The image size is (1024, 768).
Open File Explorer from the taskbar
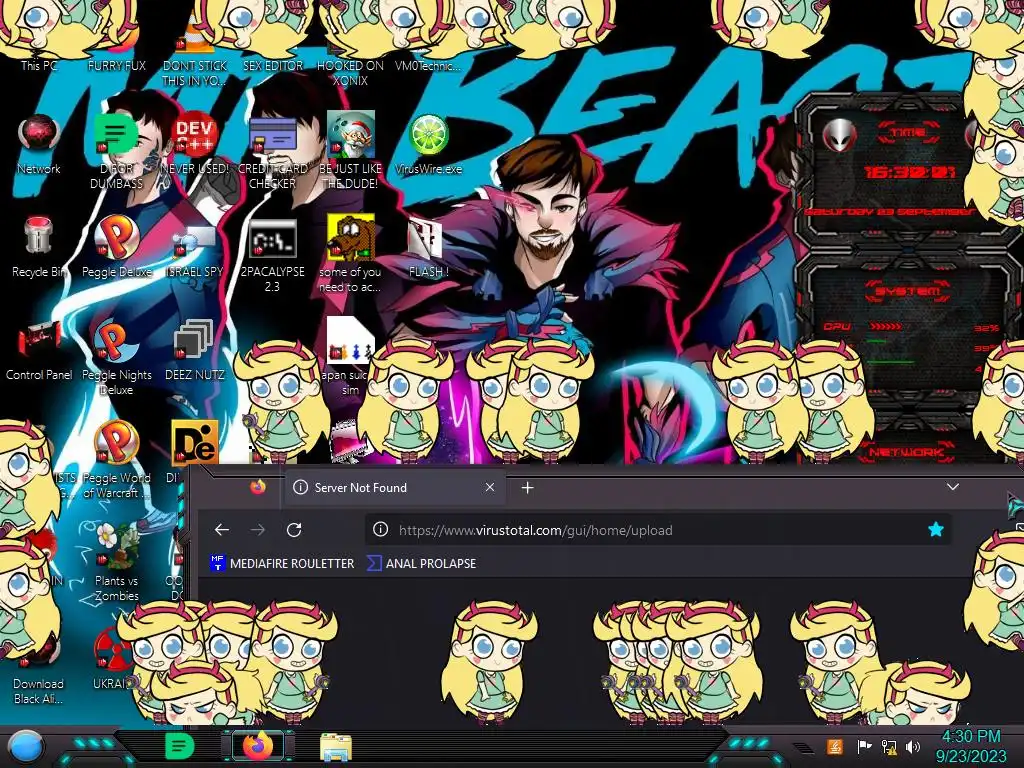[x=336, y=746]
